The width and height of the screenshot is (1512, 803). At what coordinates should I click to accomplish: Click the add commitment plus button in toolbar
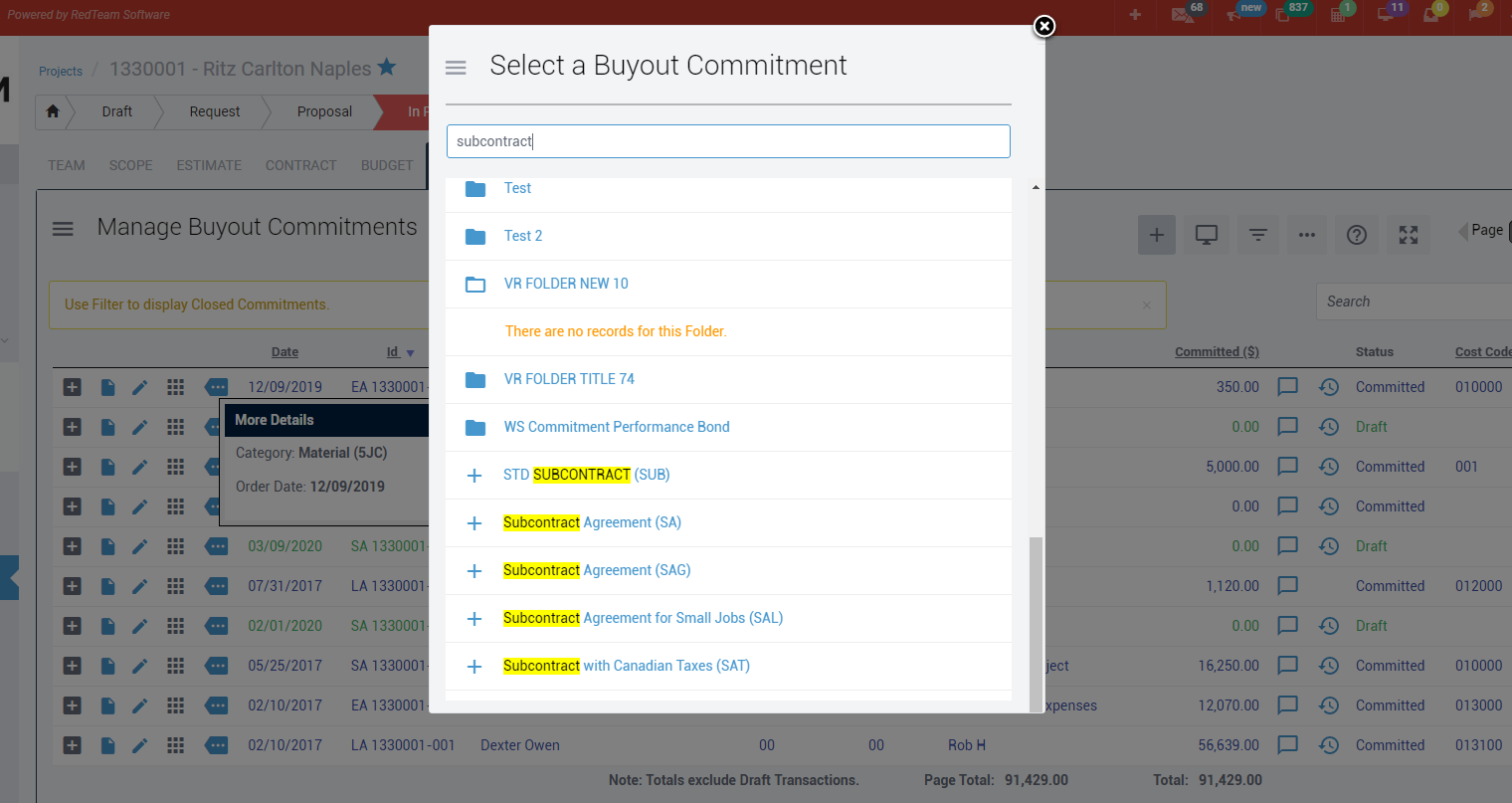(x=1156, y=235)
